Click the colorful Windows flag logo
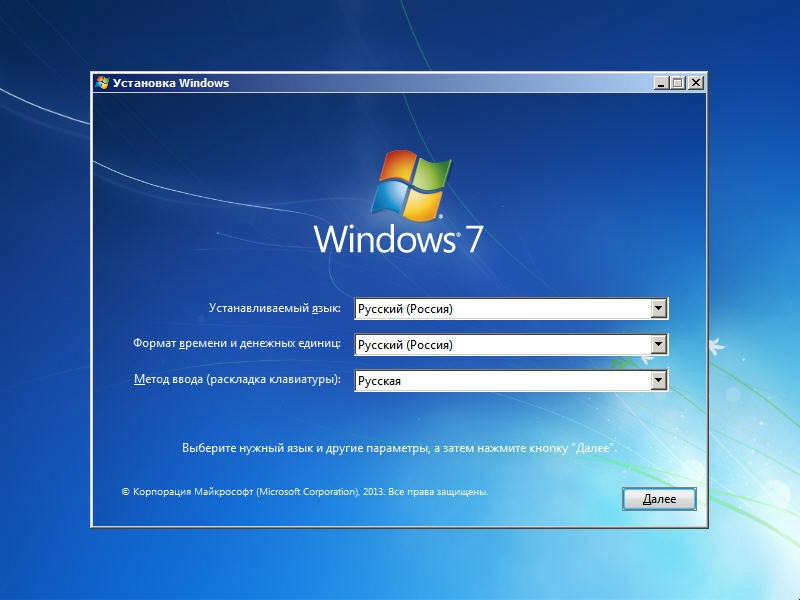 pyautogui.click(x=412, y=185)
